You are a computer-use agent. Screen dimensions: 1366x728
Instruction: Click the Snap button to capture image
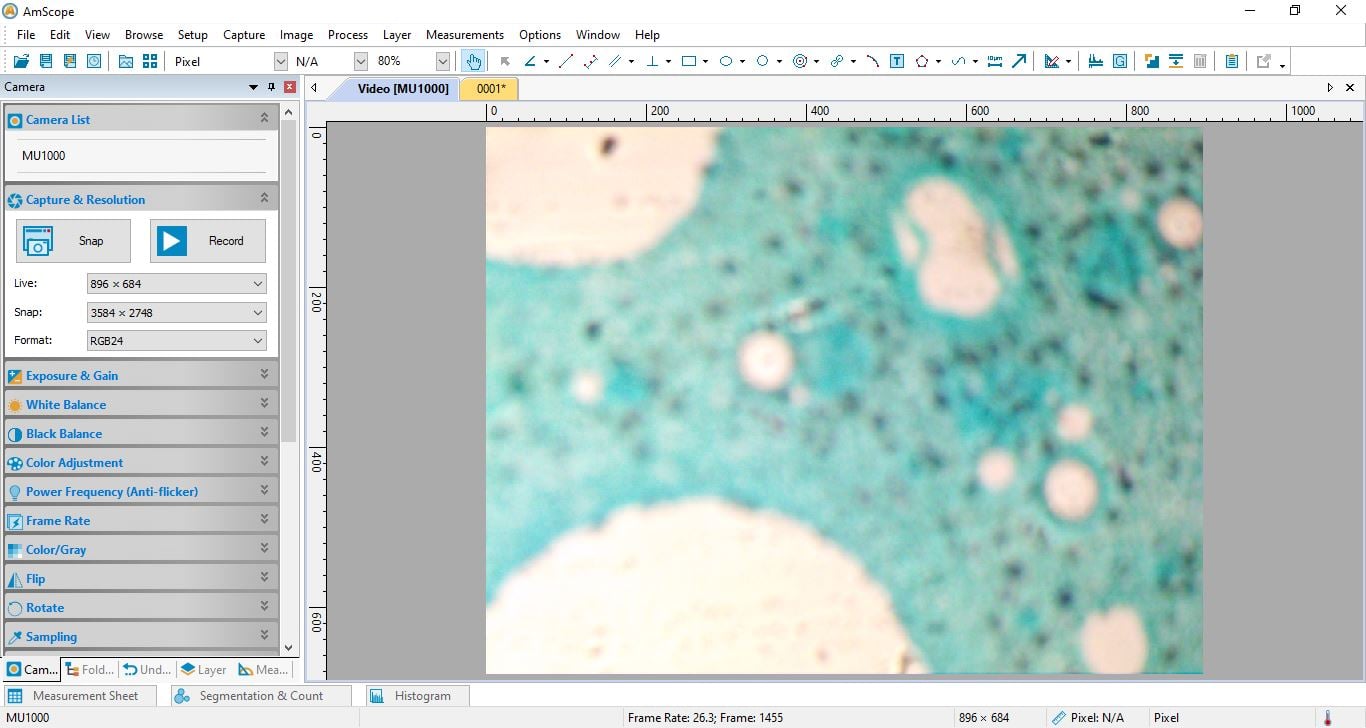72,240
